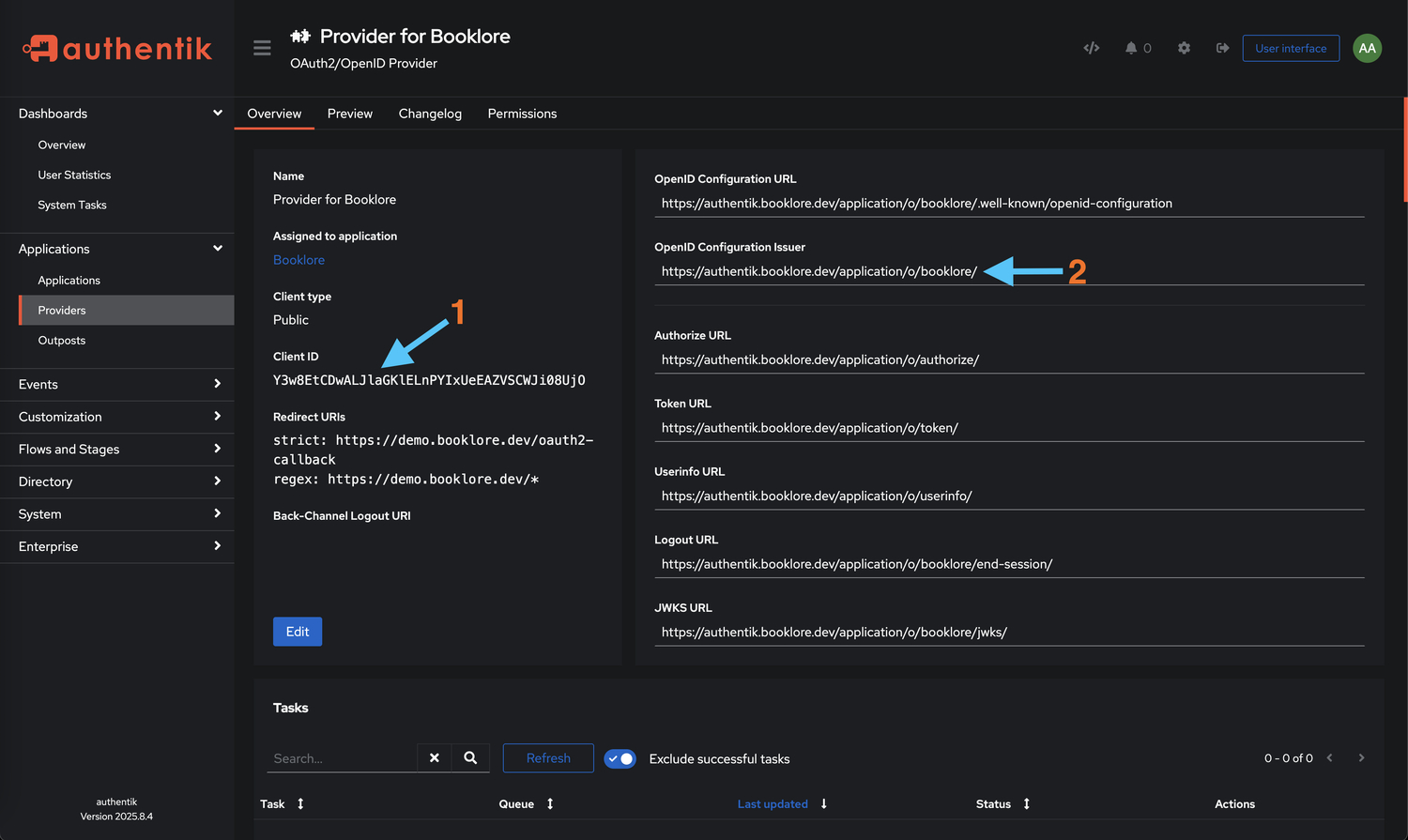Collapse the Dashboards sidebar section
The height and width of the screenshot is (840, 1408).
click(x=117, y=114)
